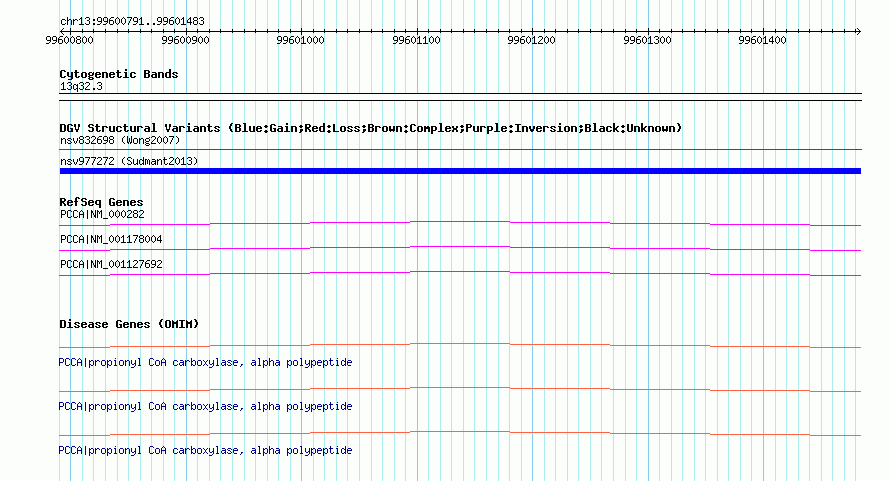Open the third PCCA propionyl CoA carboxylase link
890x481 pixels.
[205, 450]
